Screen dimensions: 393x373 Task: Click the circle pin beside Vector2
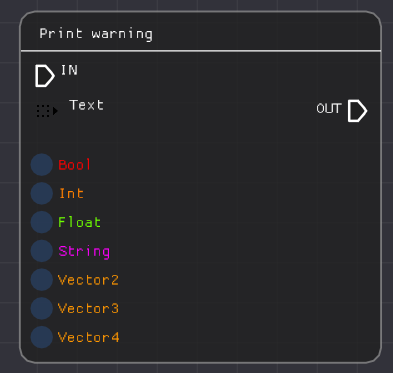pos(42,280)
